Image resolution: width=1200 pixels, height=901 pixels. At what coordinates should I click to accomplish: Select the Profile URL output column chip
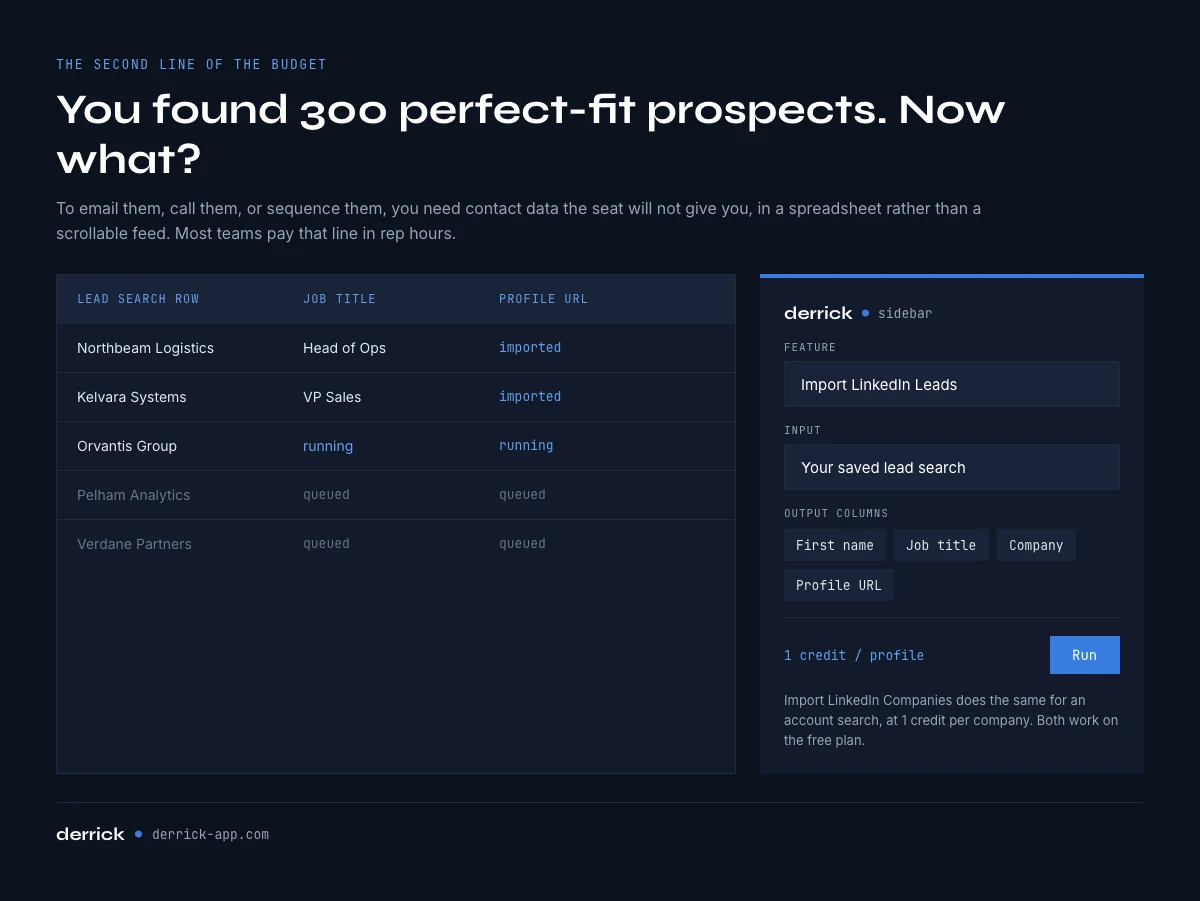coord(839,585)
